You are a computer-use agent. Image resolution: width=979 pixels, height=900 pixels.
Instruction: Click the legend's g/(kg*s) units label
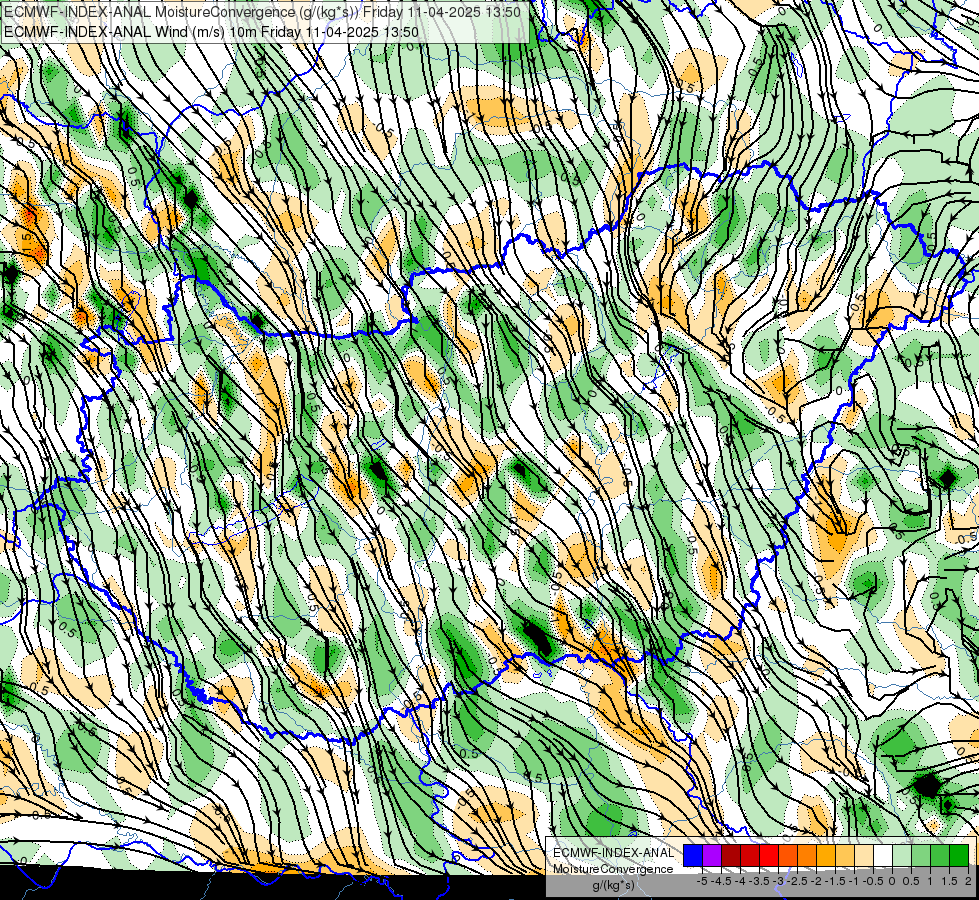point(613,886)
